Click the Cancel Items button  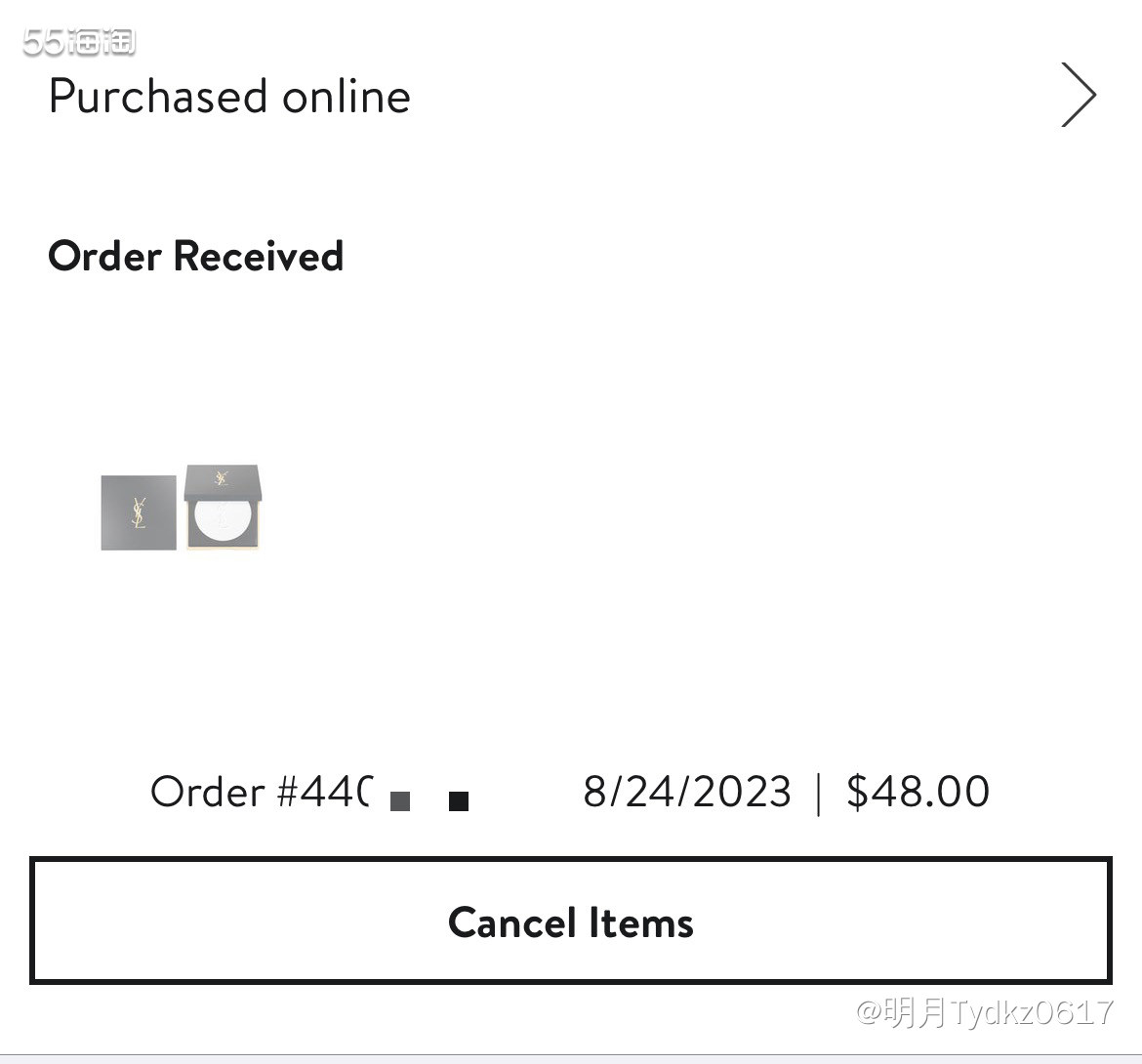pos(571,921)
